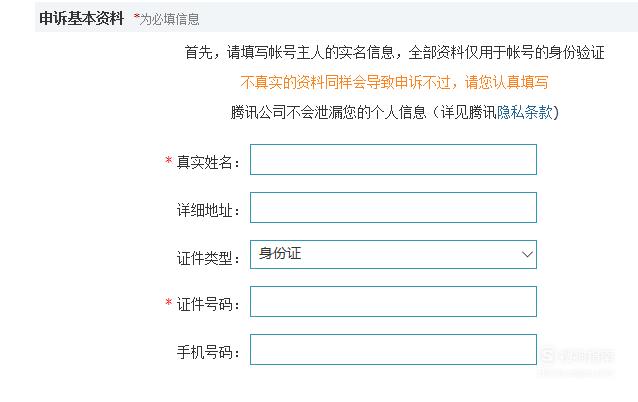Viewport: 638px width, 402px height.
Task: Click the *为必填信息 note in header
Action: [166, 19]
